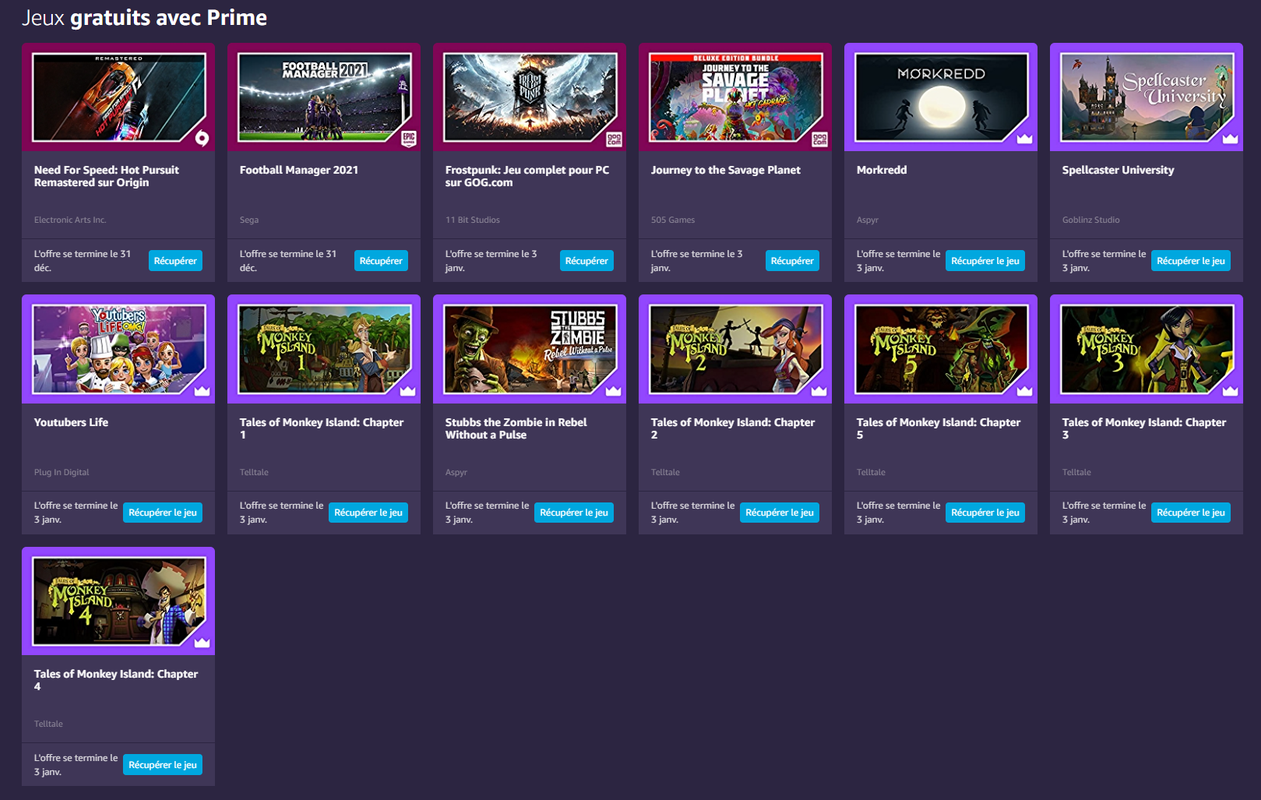Screen dimensions: 1261x800
Task: Open Monkey Island Chapter 3 artwork
Action: pyautogui.click(x=1147, y=350)
